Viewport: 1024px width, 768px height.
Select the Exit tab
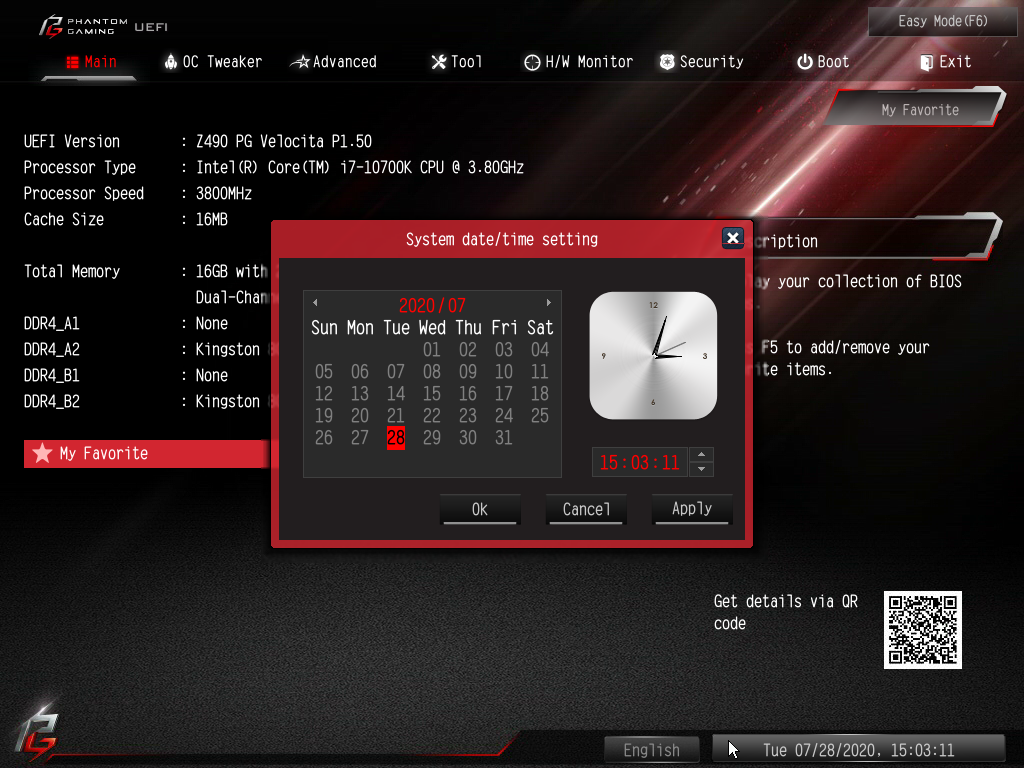coord(946,62)
